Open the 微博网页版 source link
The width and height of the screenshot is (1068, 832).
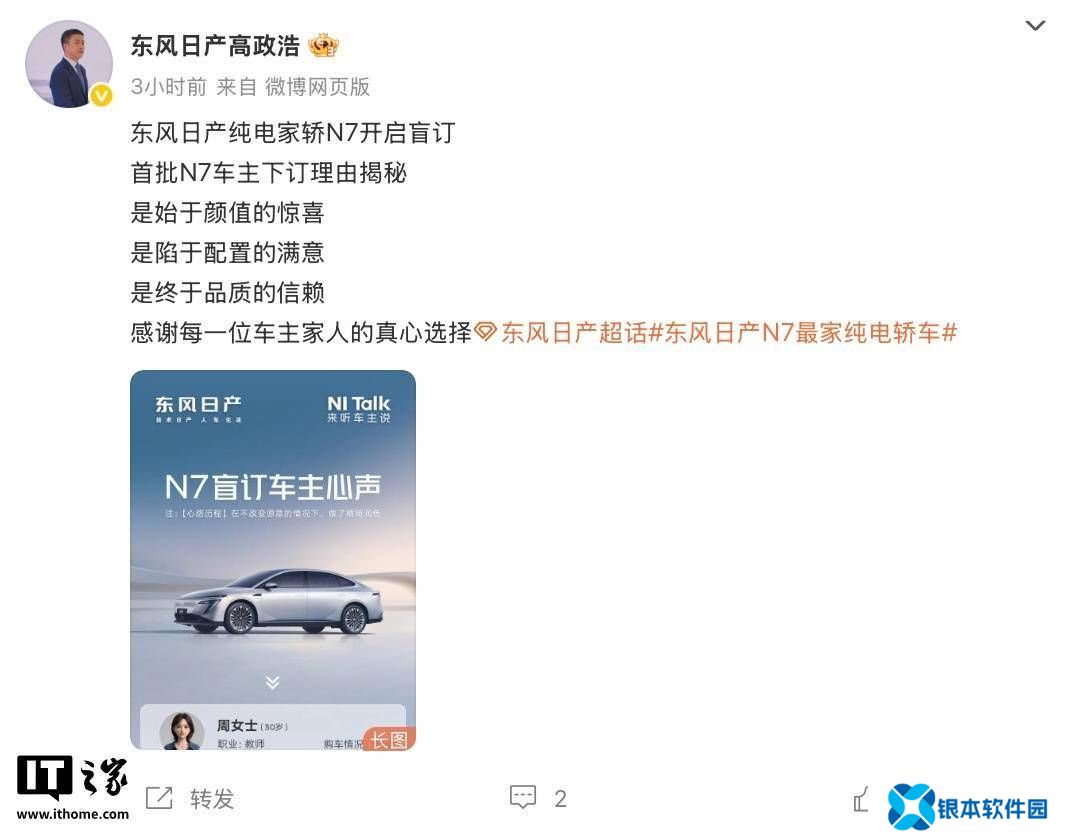pyautogui.click(x=317, y=86)
